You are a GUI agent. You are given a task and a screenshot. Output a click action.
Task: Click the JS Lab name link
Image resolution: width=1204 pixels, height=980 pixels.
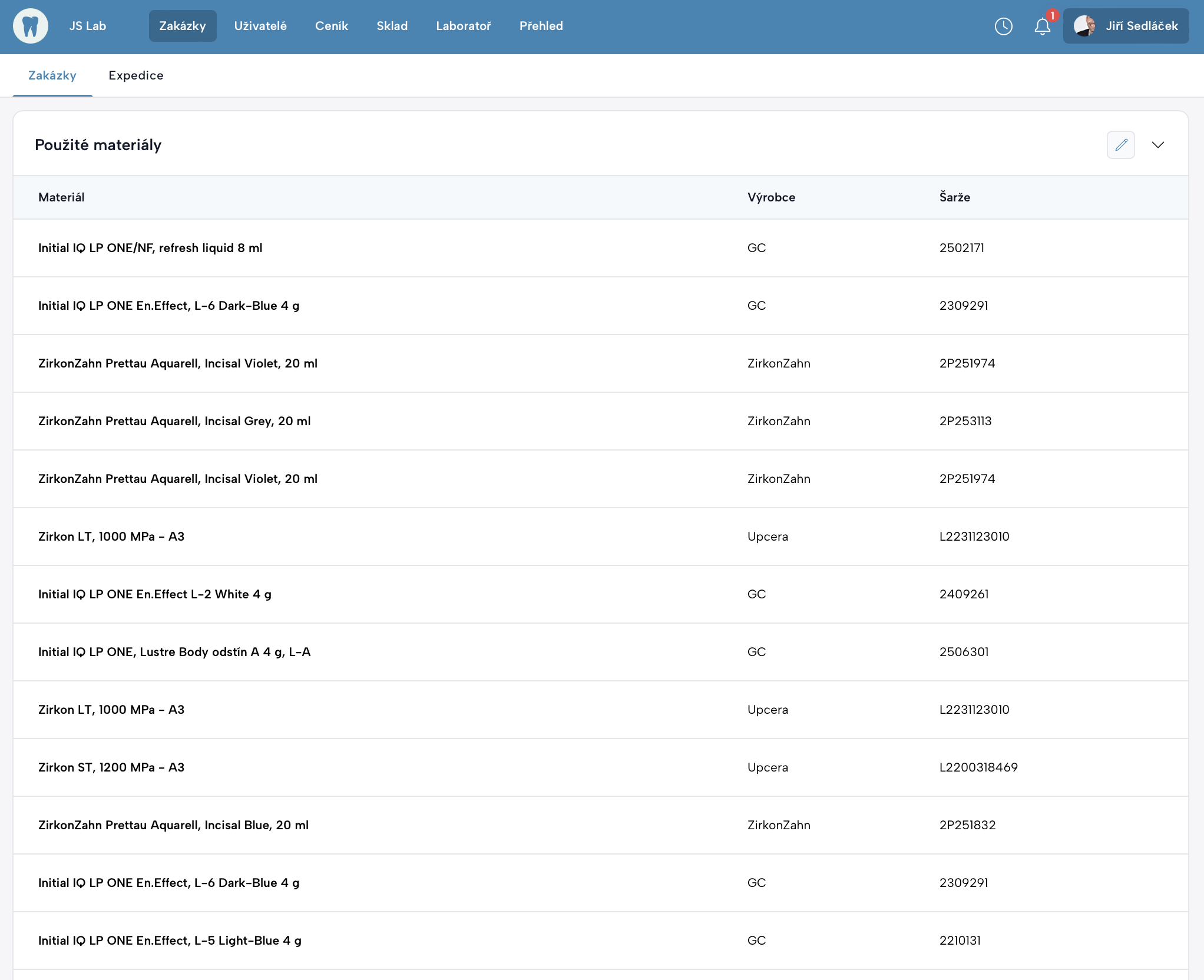[88, 26]
